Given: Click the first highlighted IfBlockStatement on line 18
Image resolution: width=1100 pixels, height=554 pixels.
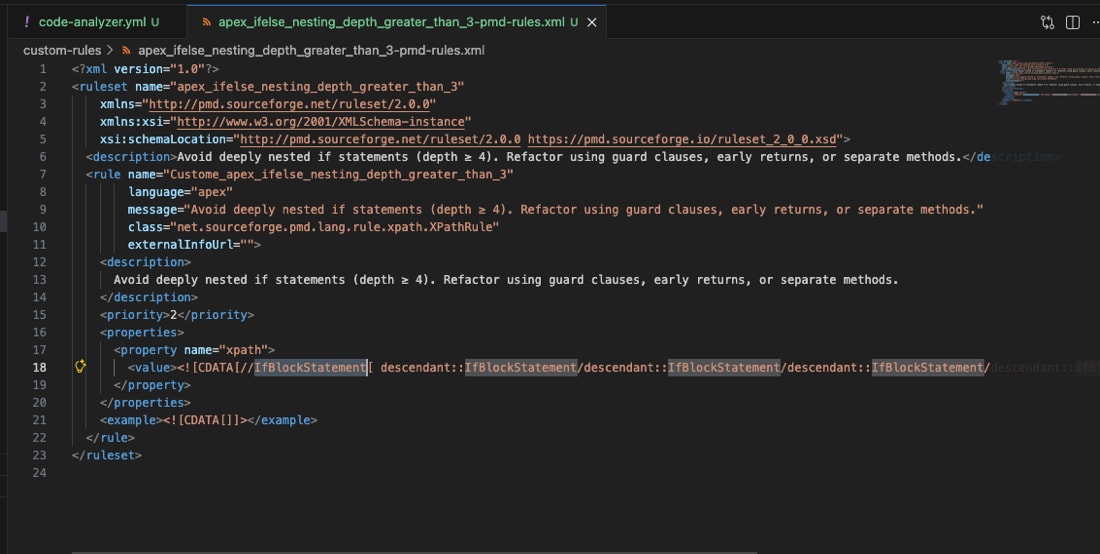Looking at the screenshot, I should pyautogui.click(x=310, y=367).
